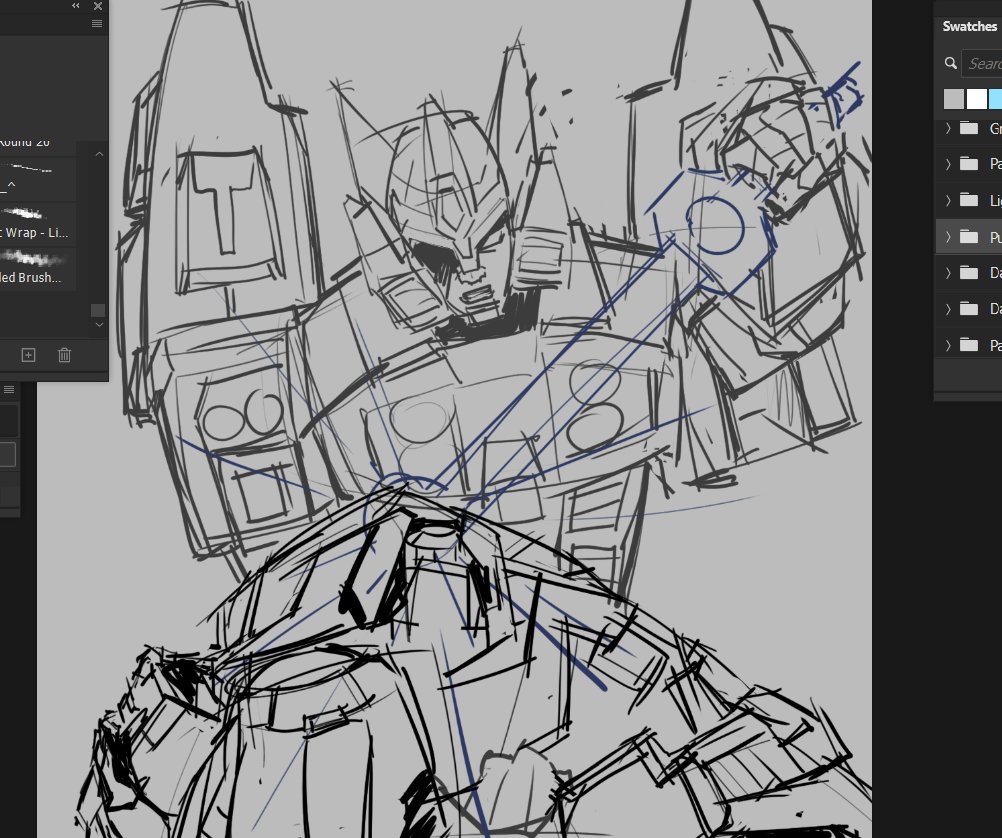1002x838 pixels.
Task: Expand the 'Li' swatch folder chevron
Action: coord(948,201)
